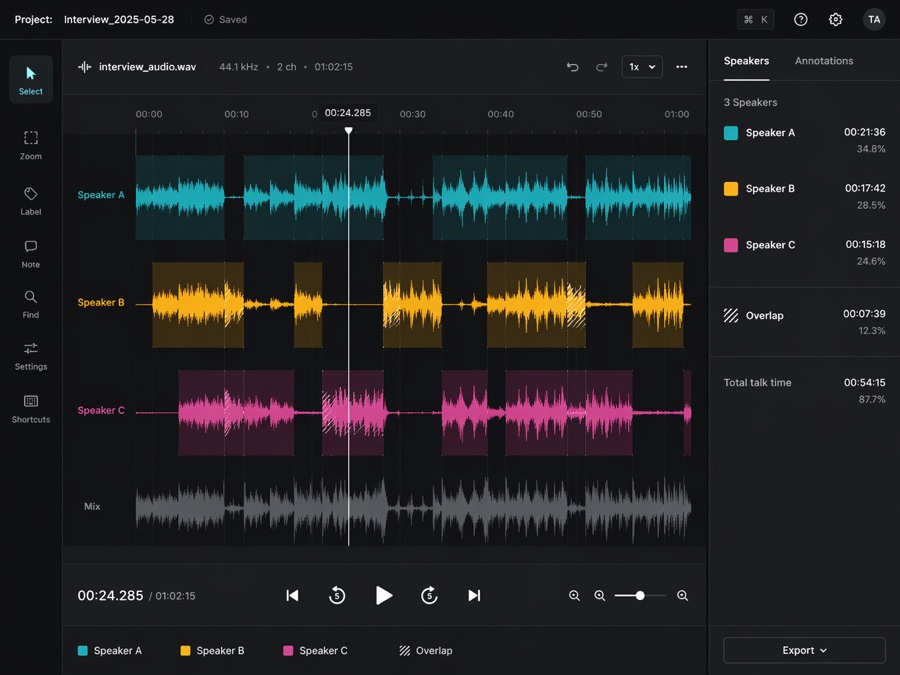Viewport: 900px width, 675px height.
Task: Zoom out the timeline with minus magnifier
Action: tap(599, 595)
